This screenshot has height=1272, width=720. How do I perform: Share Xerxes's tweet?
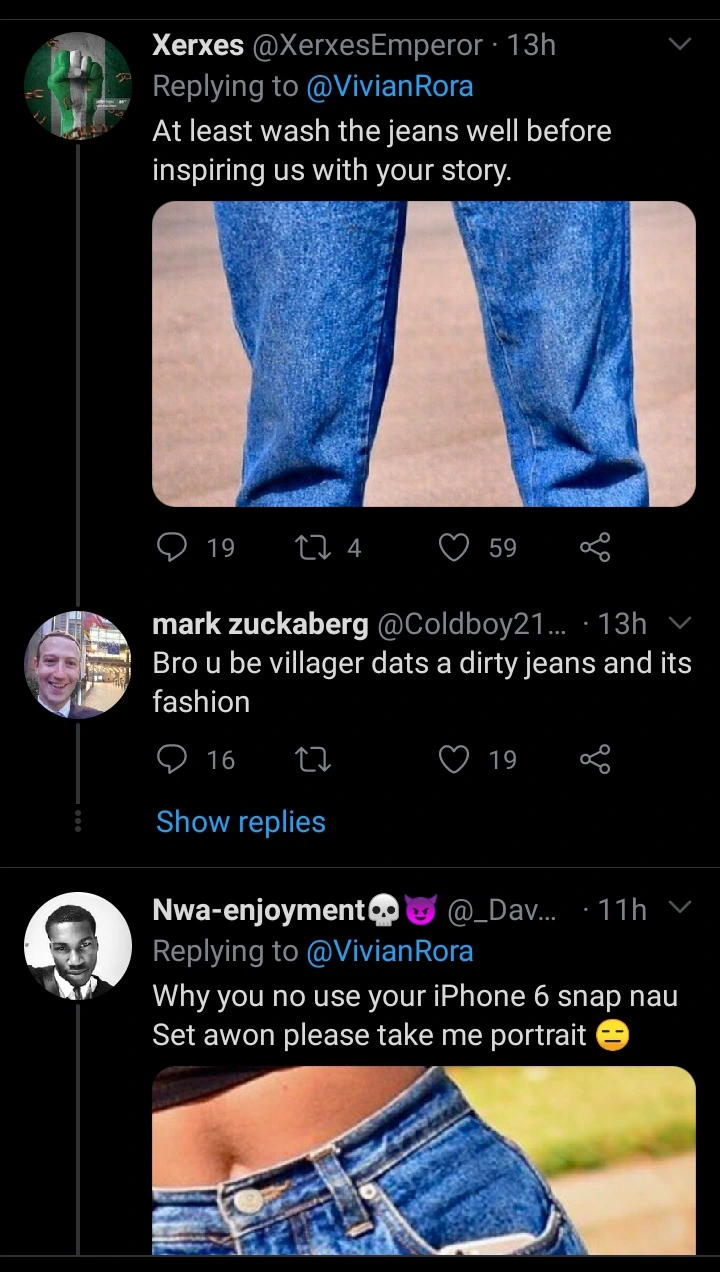(595, 547)
